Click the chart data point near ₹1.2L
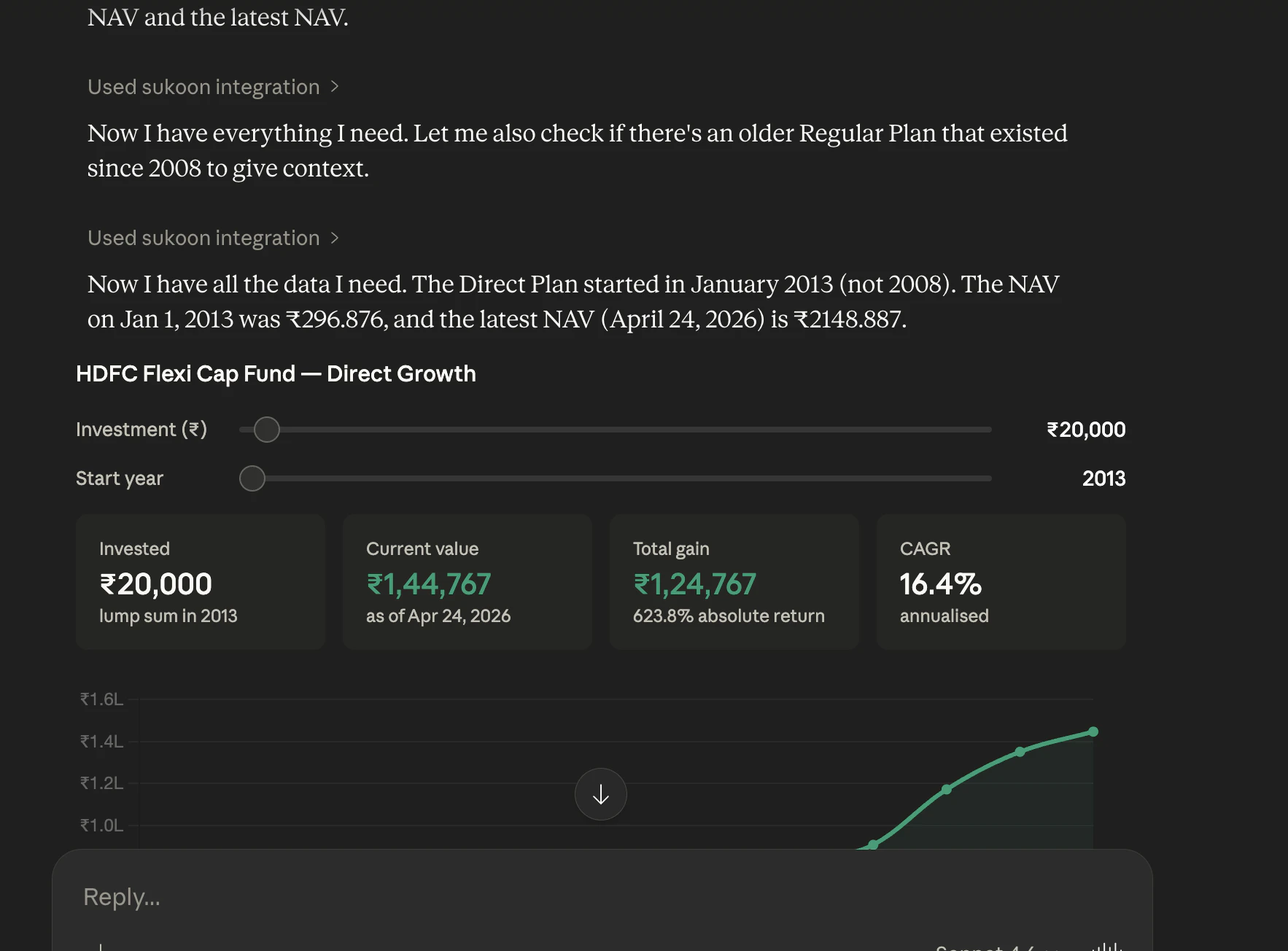 coord(947,789)
